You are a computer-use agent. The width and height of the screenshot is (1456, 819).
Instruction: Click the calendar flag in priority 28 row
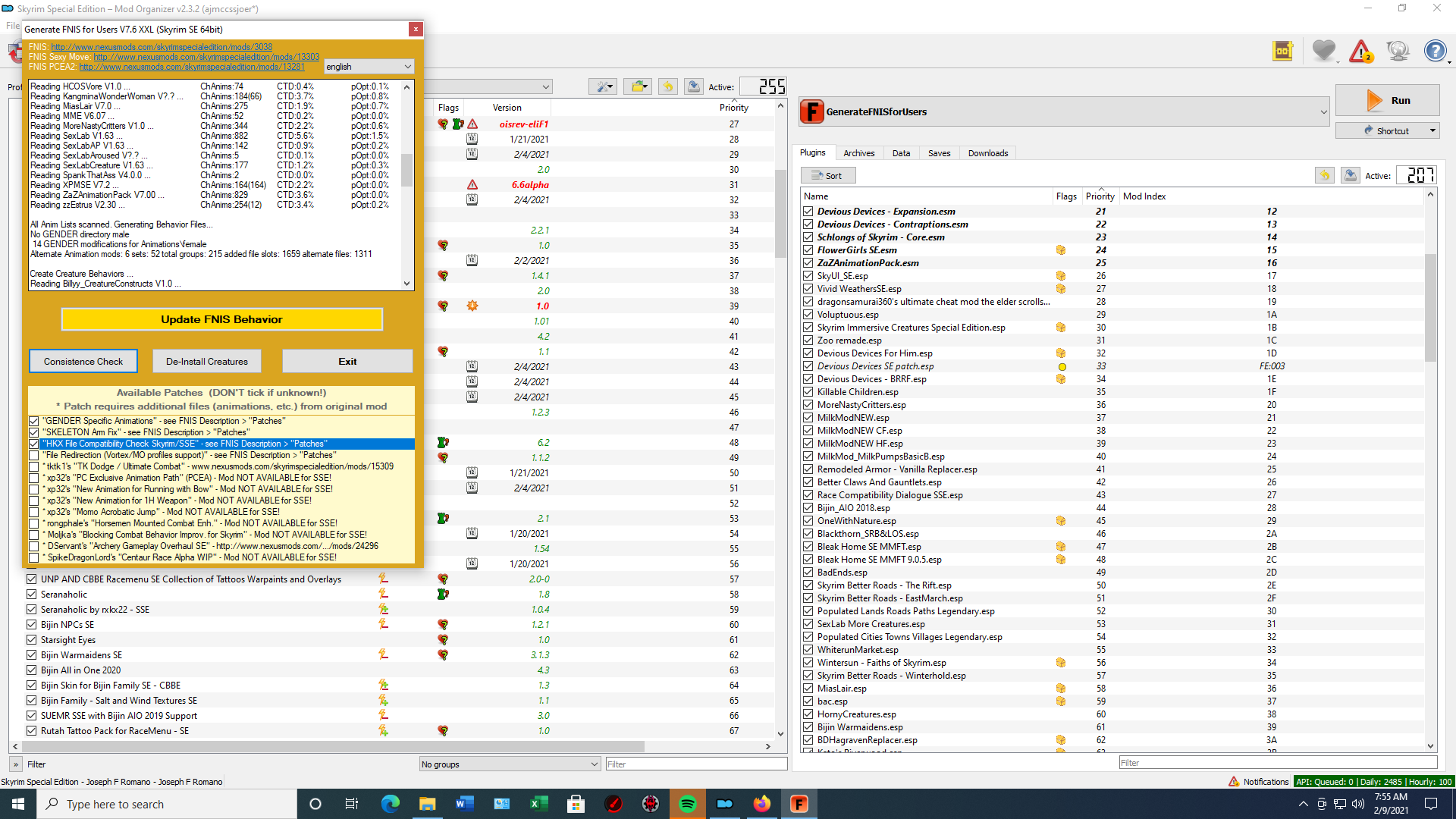(472, 139)
